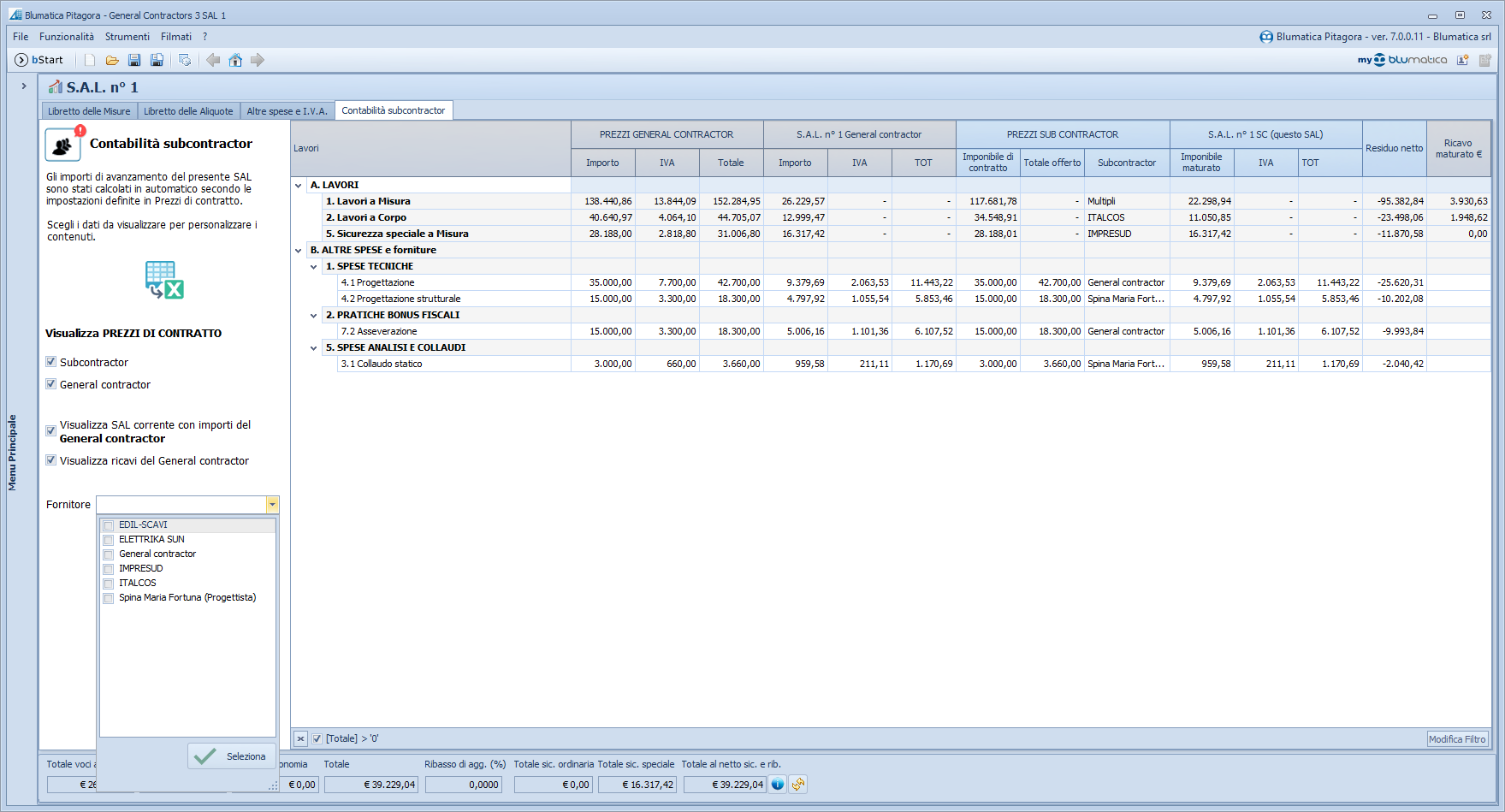Image resolution: width=1505 pixels, height=812 pixels.
Task: Check EDIL-SCAVI in the supplier list
Action: click(109, 525)
